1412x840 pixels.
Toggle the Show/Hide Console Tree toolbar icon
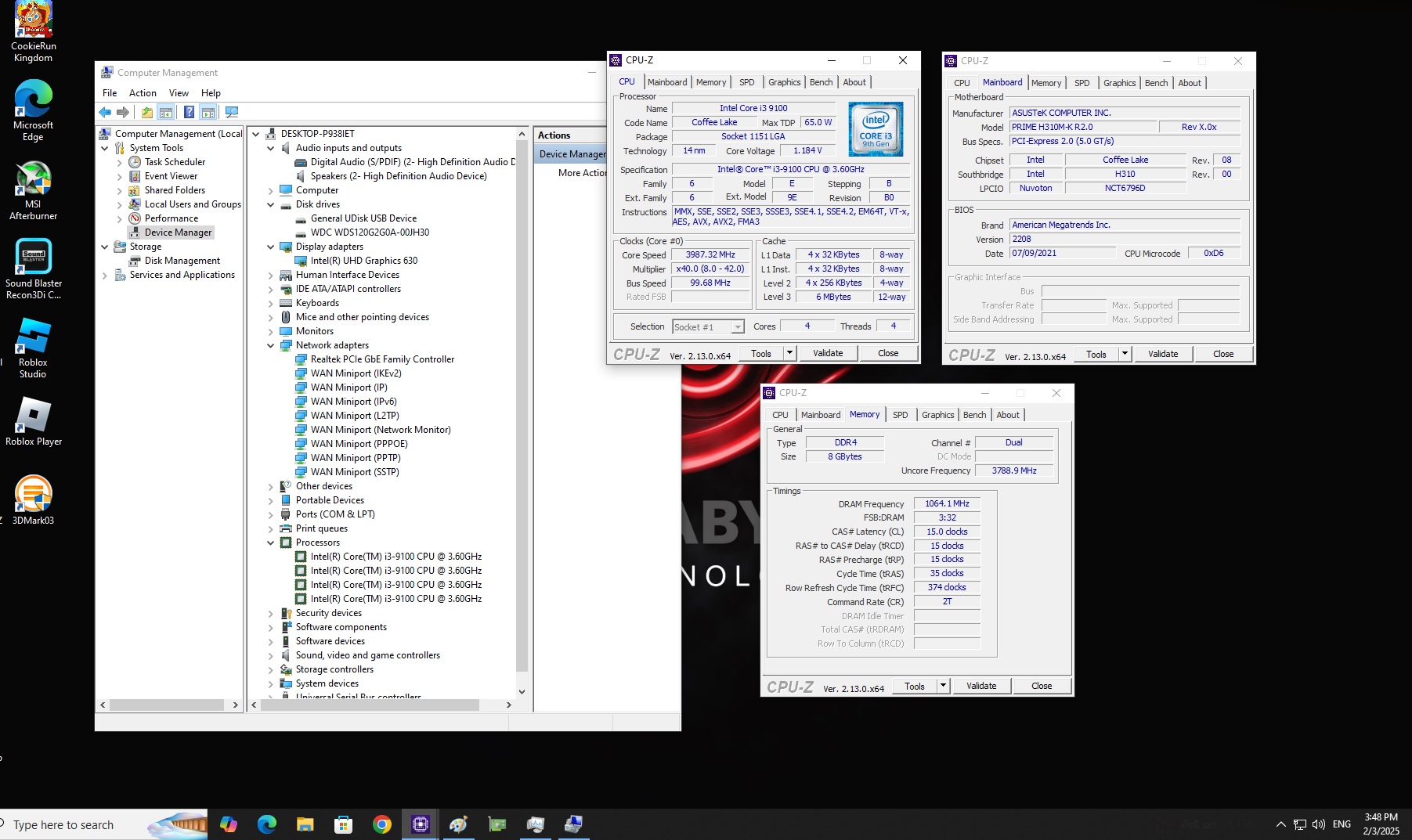[x=166, y=113]
